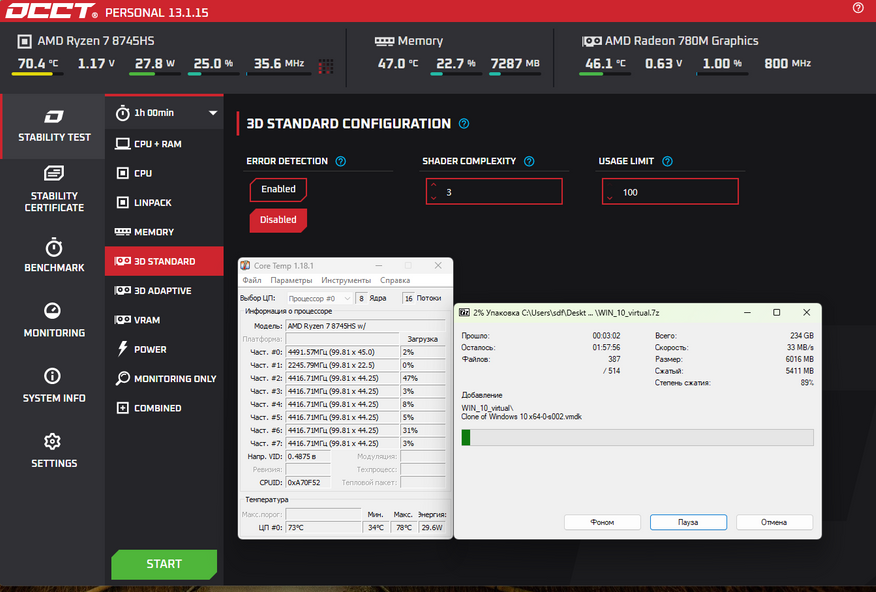Screen dimensions: 876x592
Task: Click the CPUID 0xA70F52 field
Action: pos(308,483)
